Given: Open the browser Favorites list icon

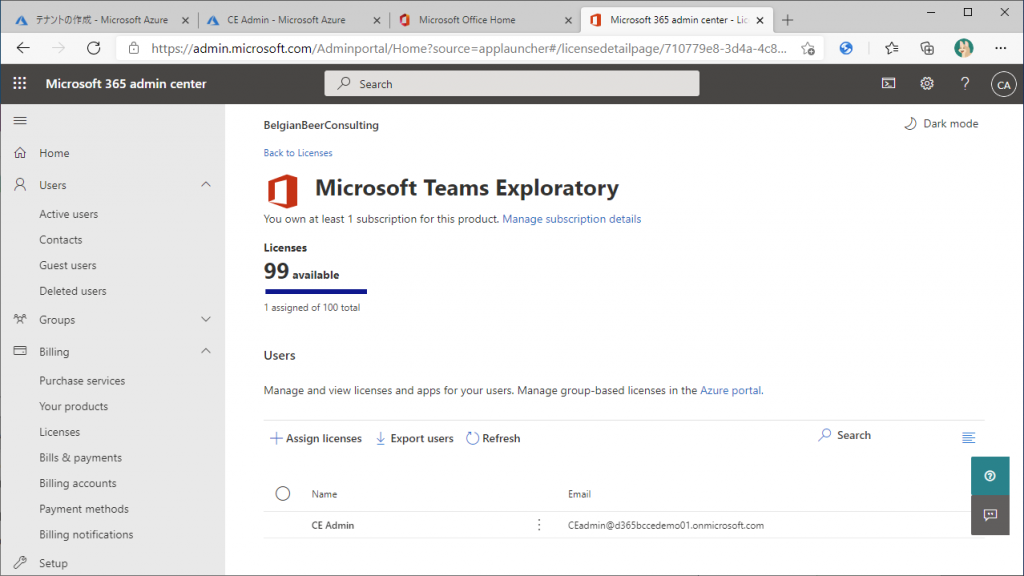Looking at the screenshot, I should tap(891, 48).
